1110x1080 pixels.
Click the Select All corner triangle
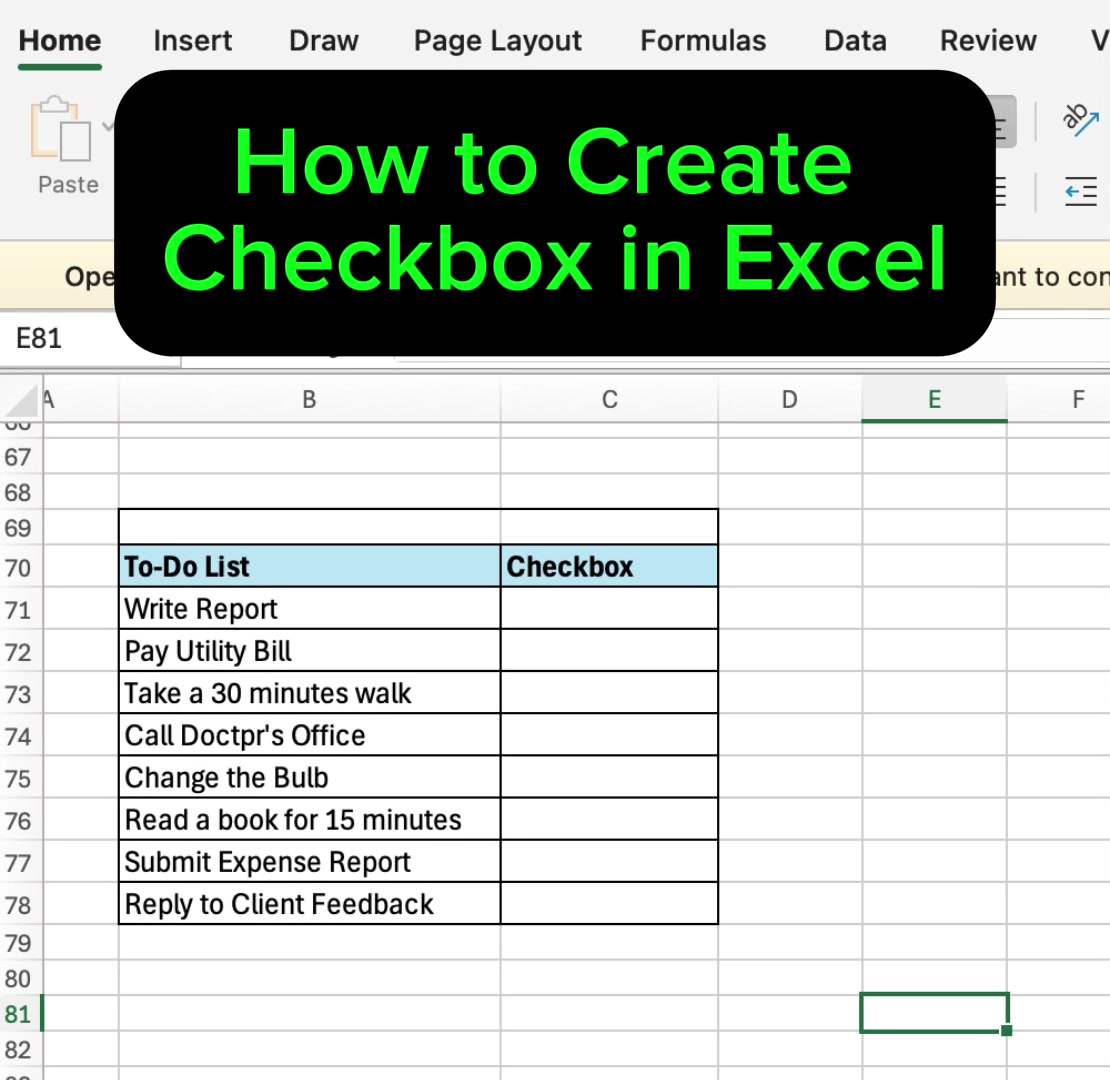pyautogui.click(x=21, y=400)
